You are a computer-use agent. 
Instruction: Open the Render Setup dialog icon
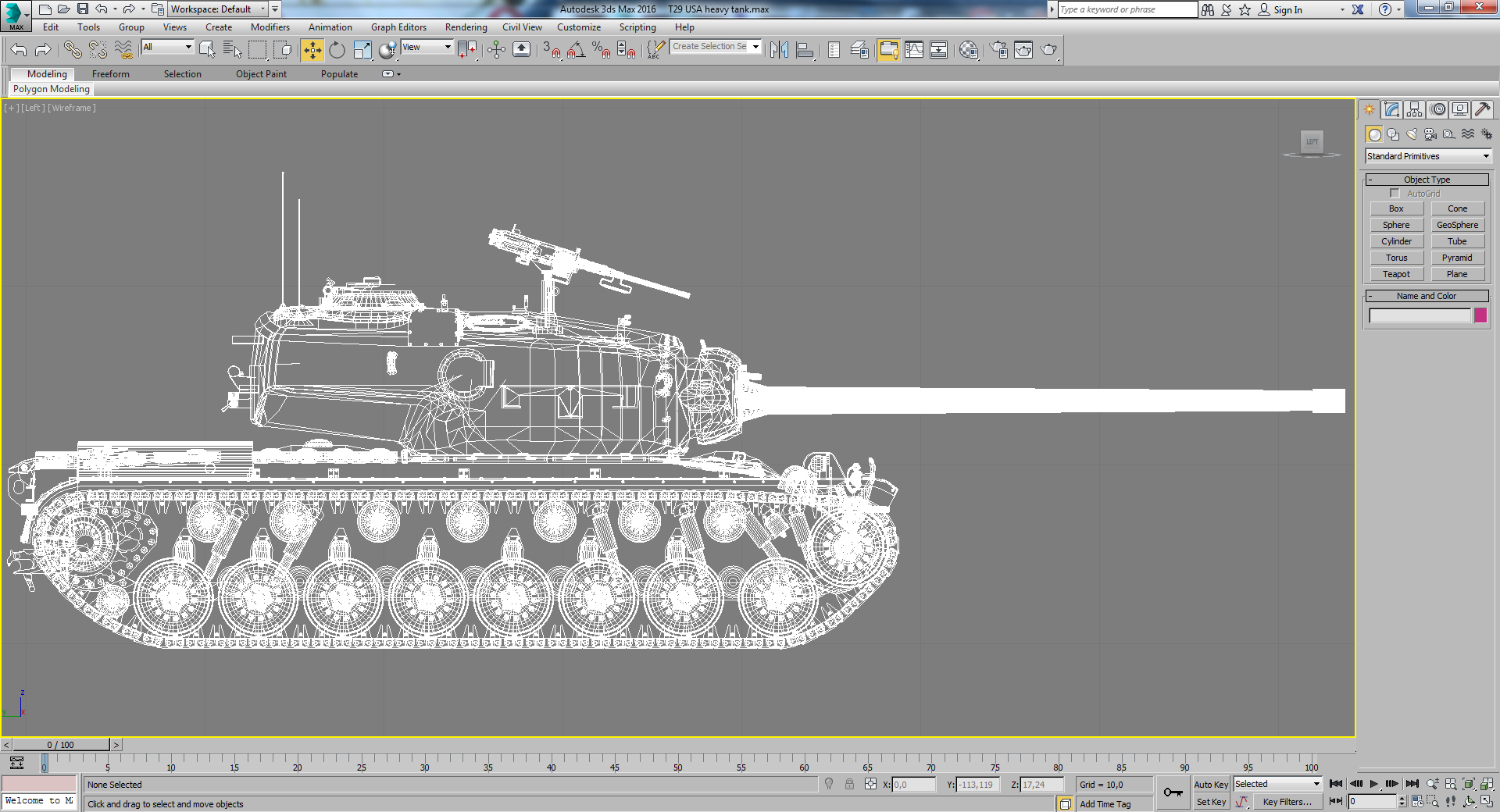point(998,49)
